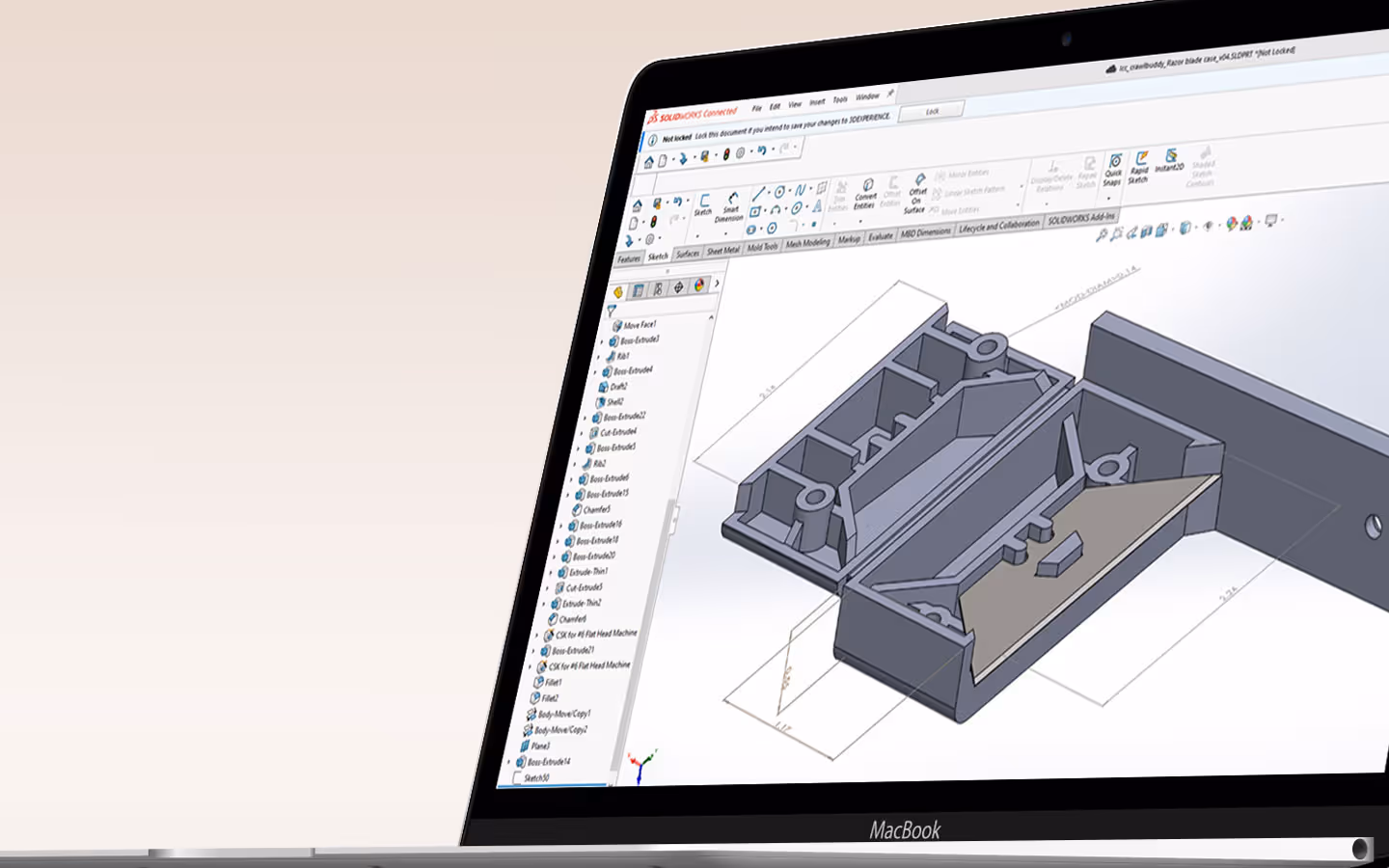Select Linear Sketch Pattern

(969, 192)
